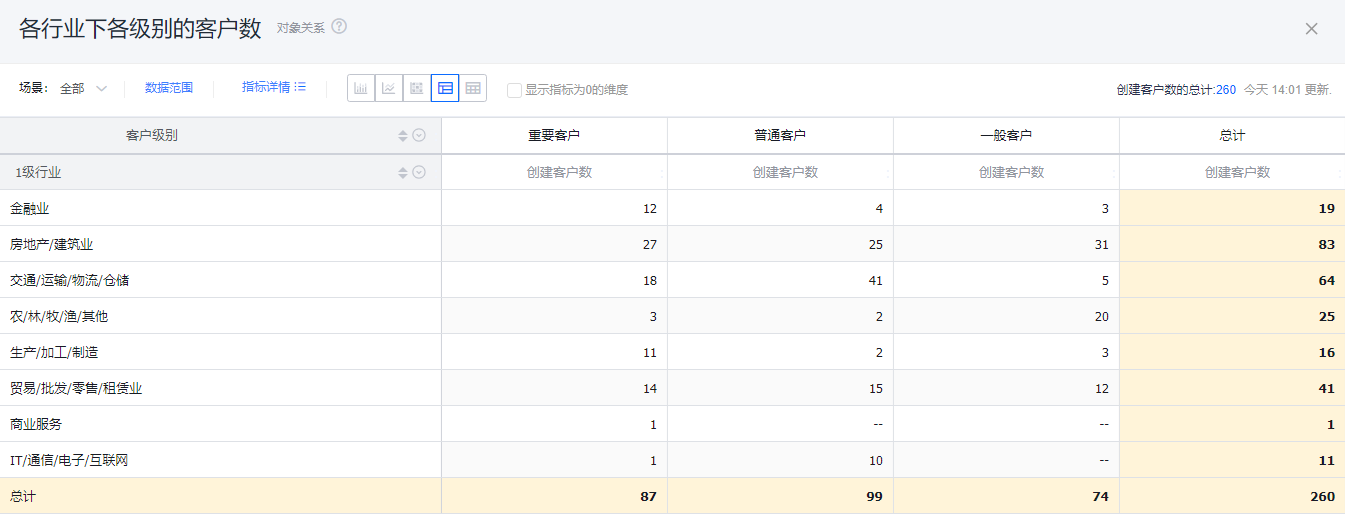Enable 显示指标为0的维度 checkbox

[514, 90]
